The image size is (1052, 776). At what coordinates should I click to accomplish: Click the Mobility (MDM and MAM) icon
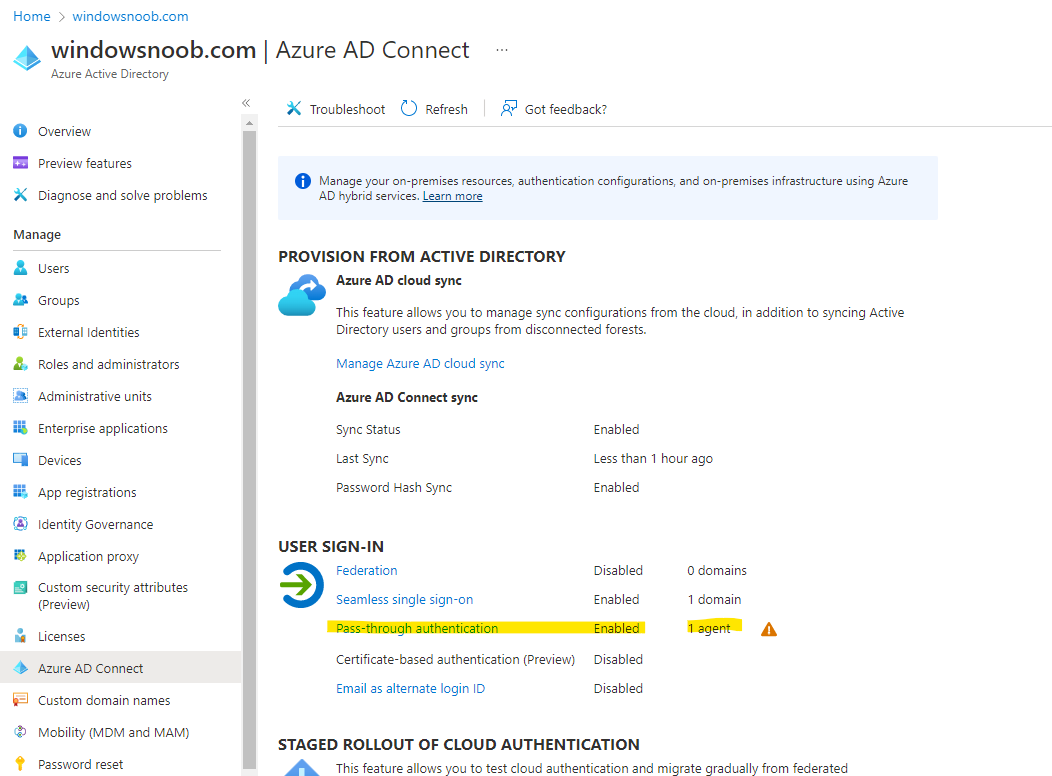[x=20, y=732]
